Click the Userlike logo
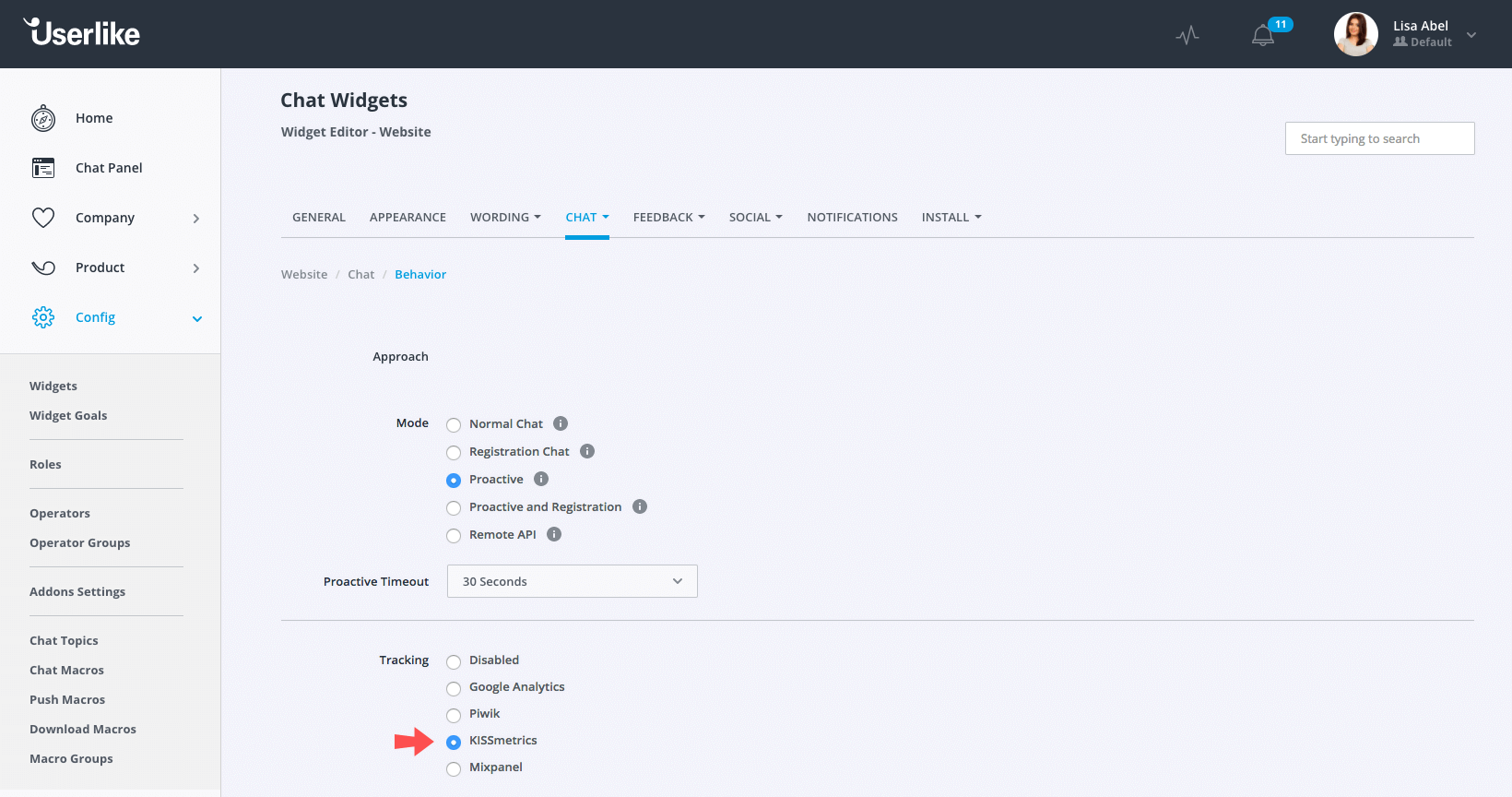 coord(82,32)
